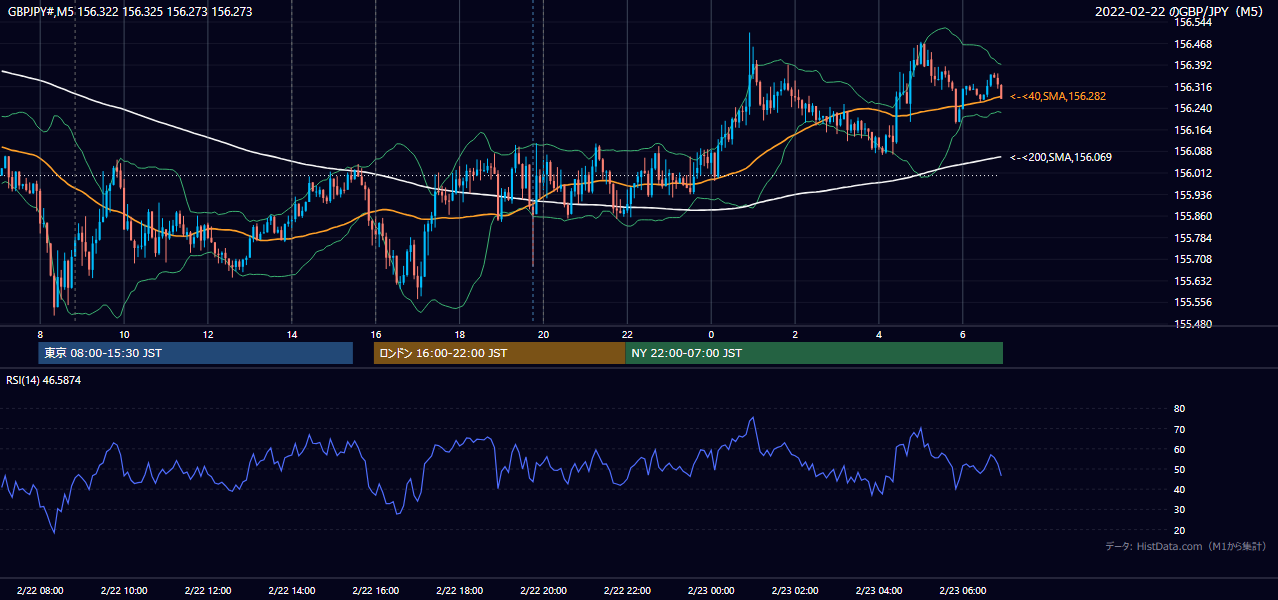Click price axis label 155.480

(x=1192, y=324)
